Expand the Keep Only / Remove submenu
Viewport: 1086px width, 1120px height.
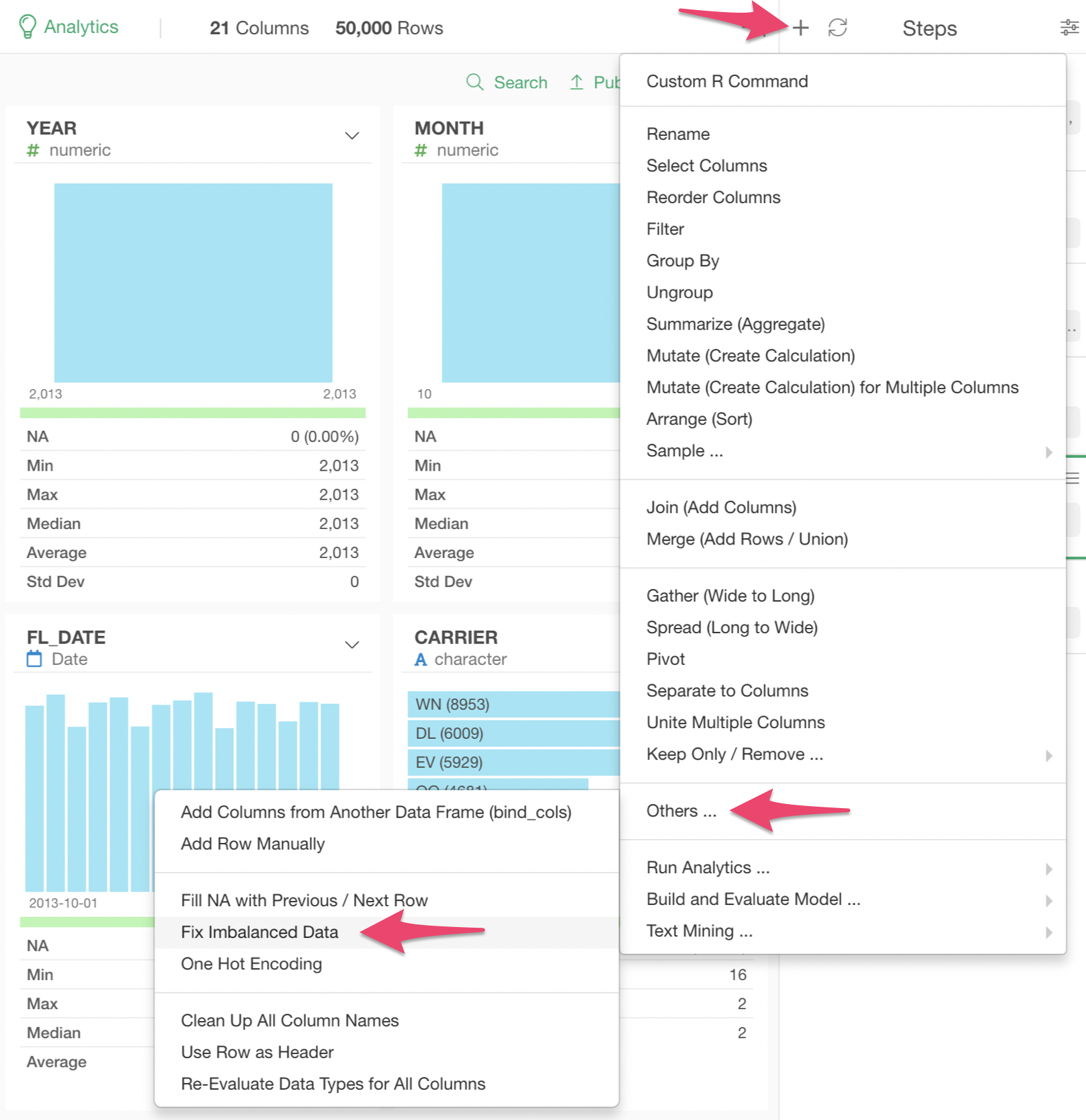(x=1048, y=755)
